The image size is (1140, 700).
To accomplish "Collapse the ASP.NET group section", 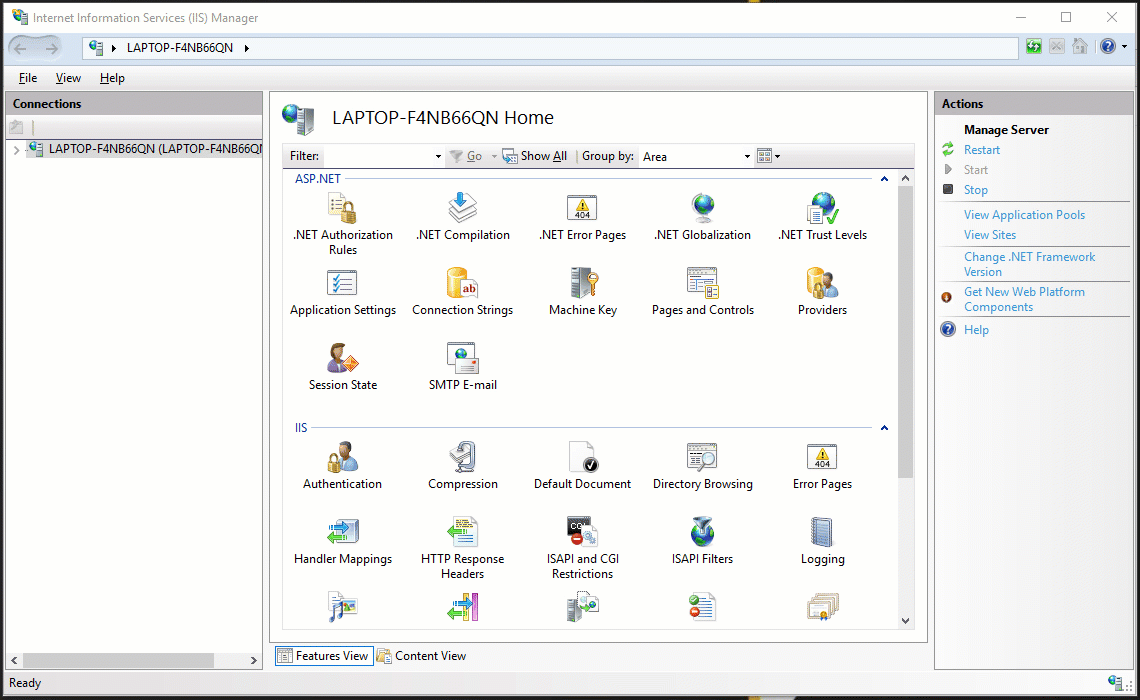I will 884,179.
